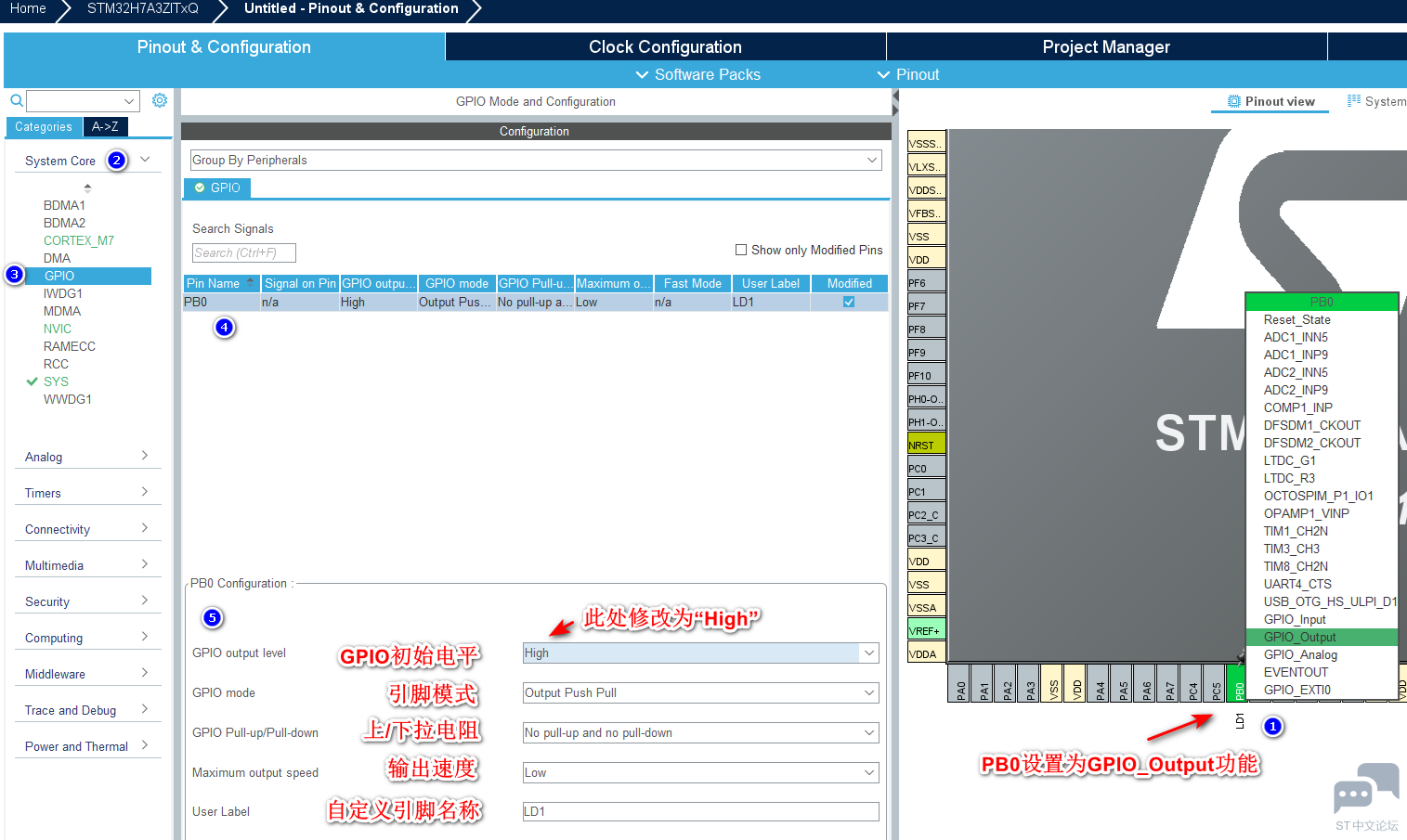Viewport: 1407px width, 840px height.
Task: Click the User Label LD1 input field
Action: tap(701, 811)
